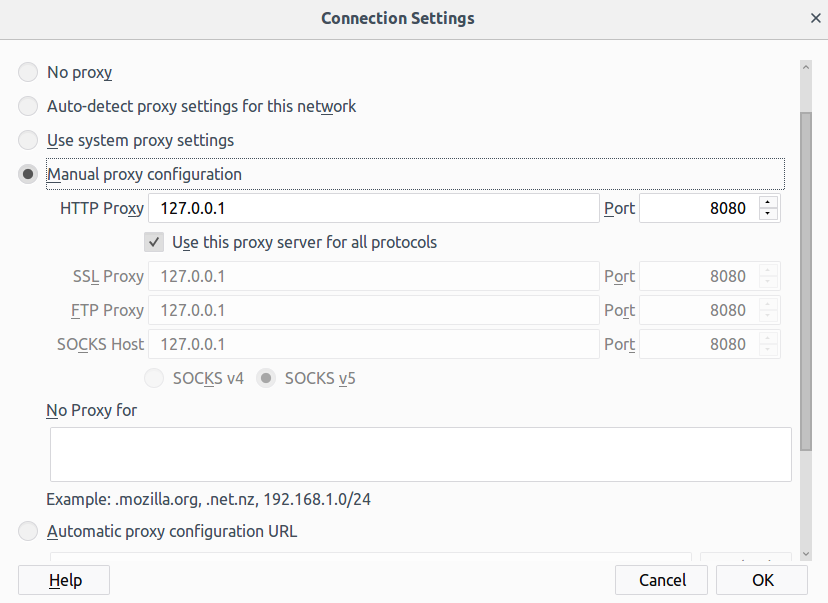Viewport: 828px width, 603px height.
Task: Choose Auto-detect proxy settings for this network
Action: point(28,106)
